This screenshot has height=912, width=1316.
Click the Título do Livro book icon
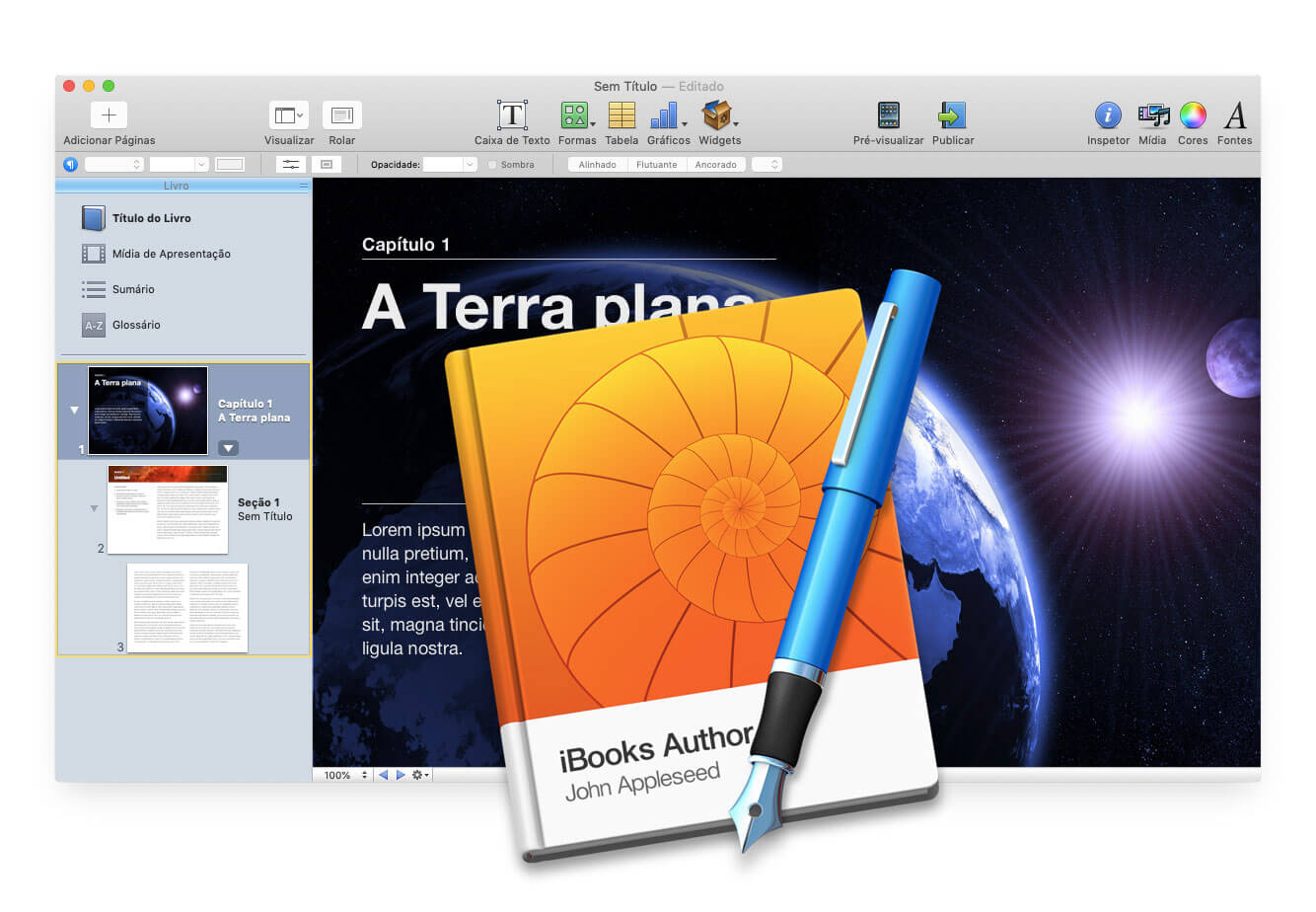(x=94, y=218)
